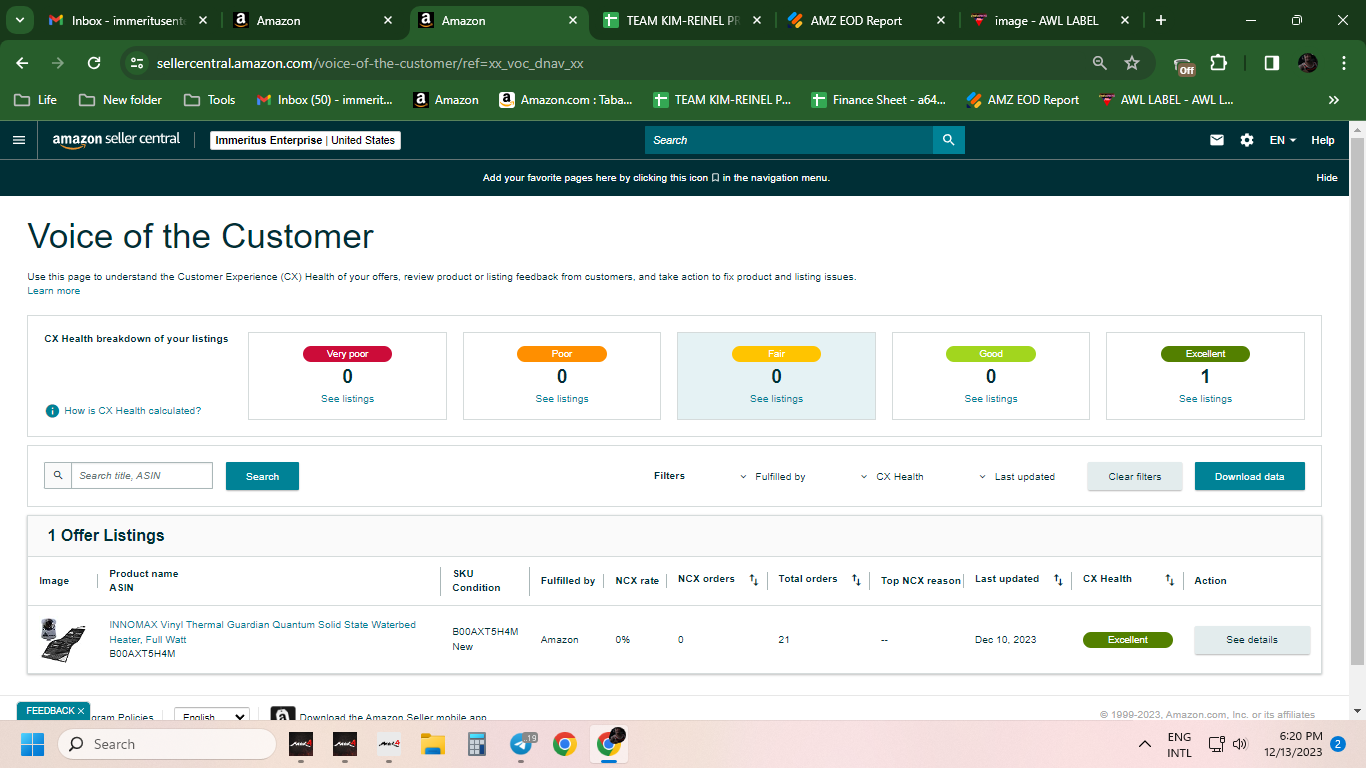Open the Learn more link
Image resolution: width=1366 pixels, height=768 pixels.
click(54, 291)
